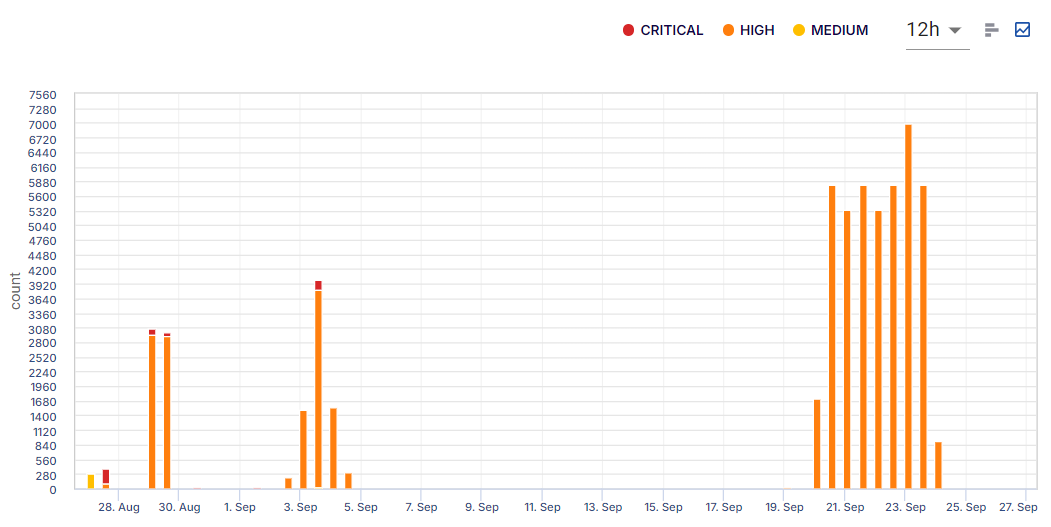The image size is (1051, 527).
Task: Click the short final orange bar near 24 Sep
Action: [938, 465]
